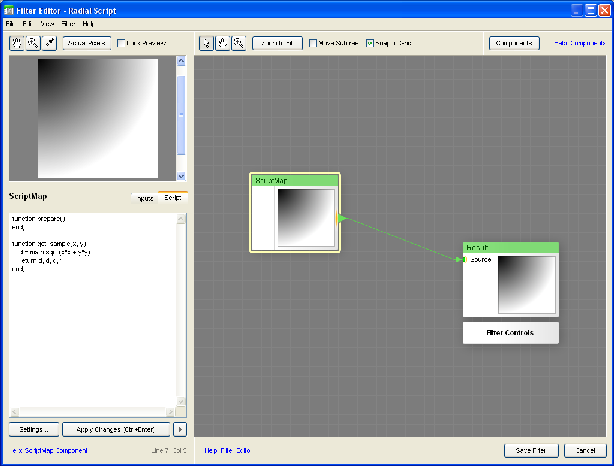Screen dimensions: 614x466
Task: Click the Settings button below the script
Action: click(x=34, y=430)
